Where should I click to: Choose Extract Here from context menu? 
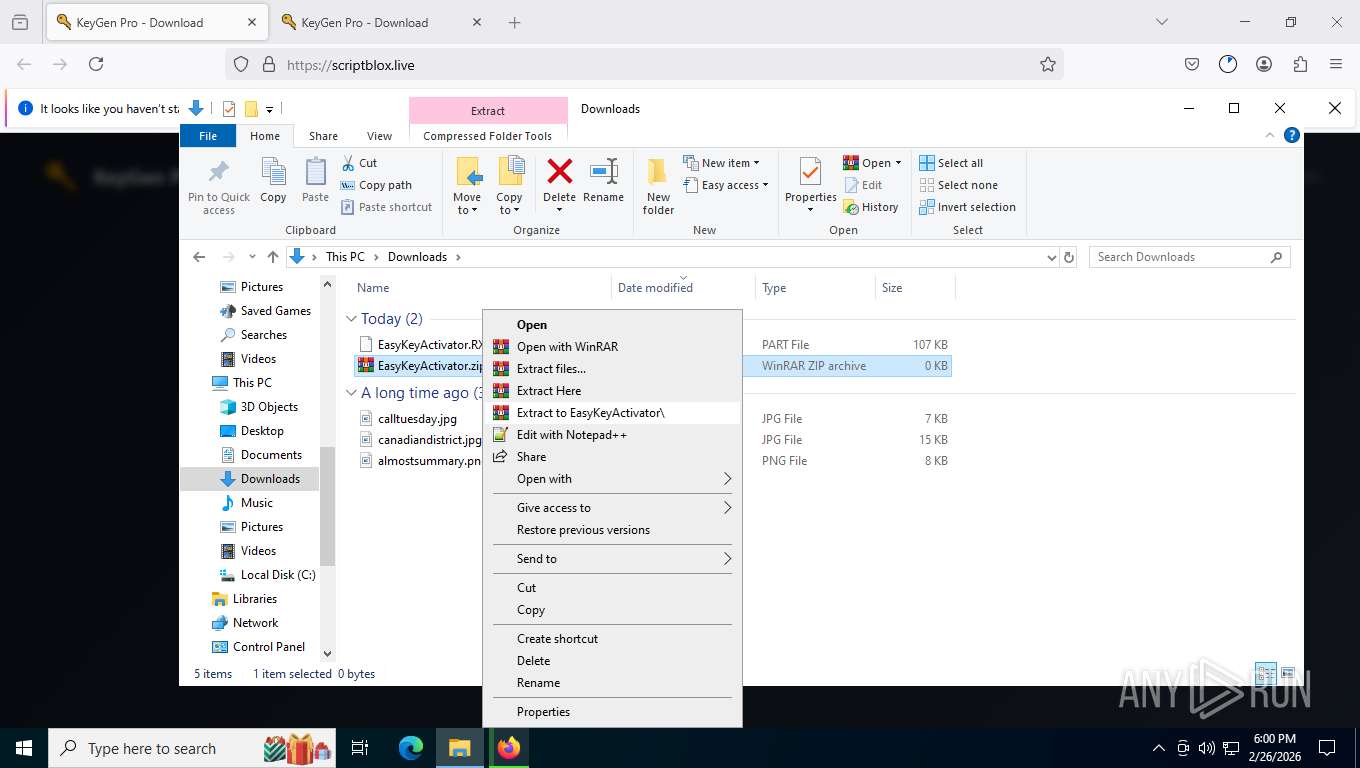tap(612, 391)
